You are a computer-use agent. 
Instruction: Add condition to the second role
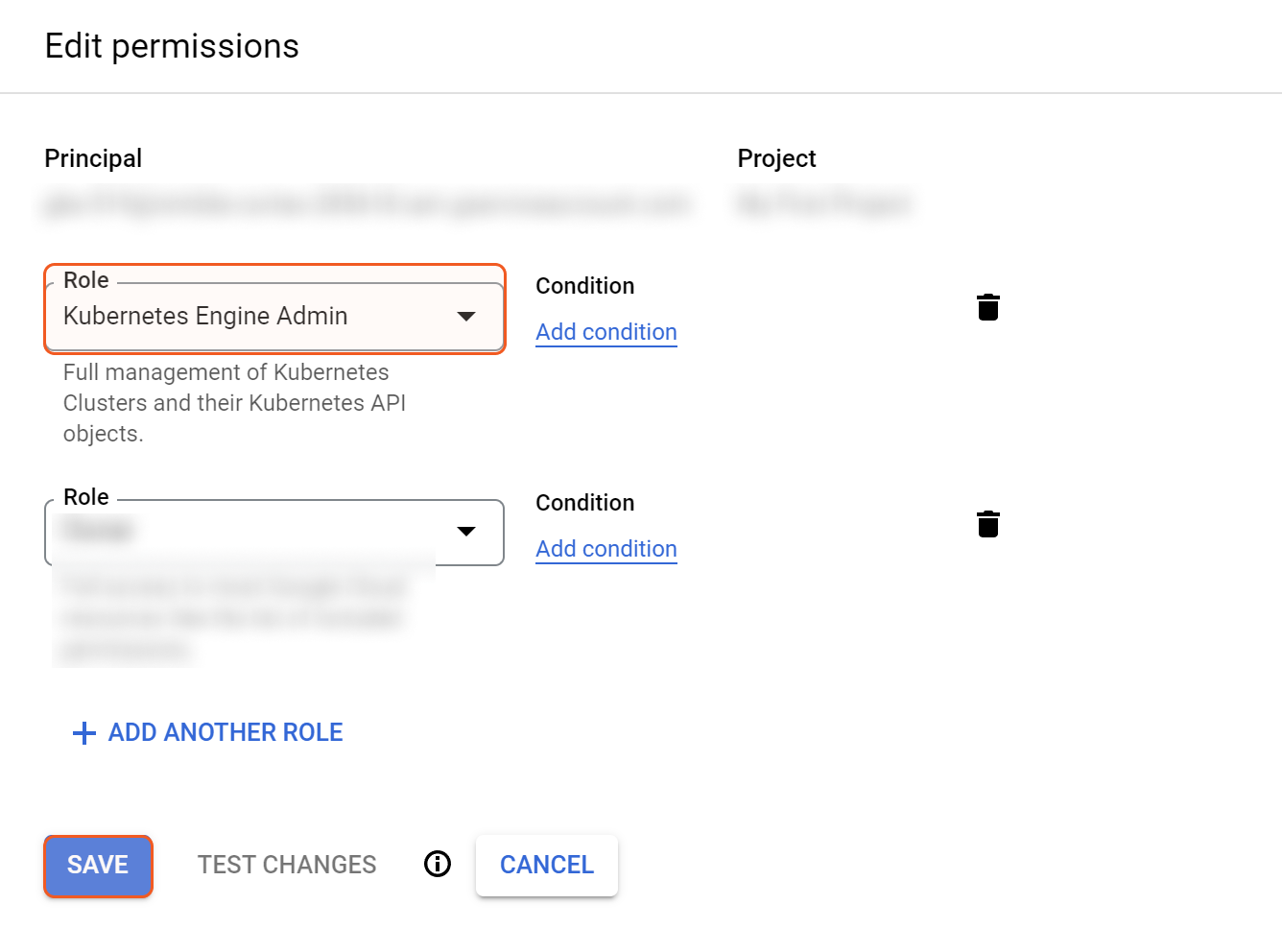click(x=605, y=549)
